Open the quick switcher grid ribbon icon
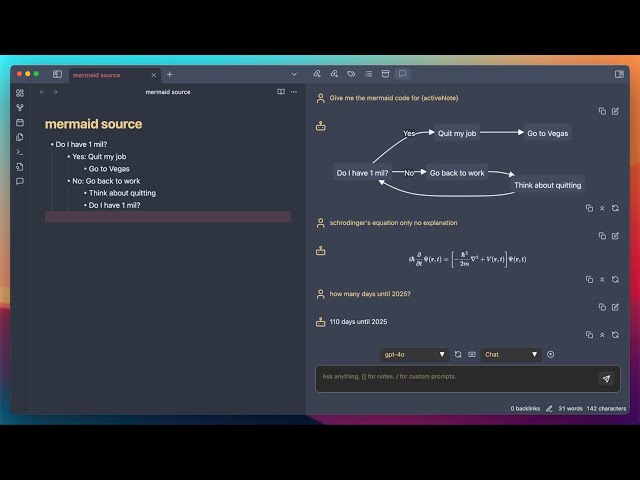640x480 pixels. coord(20,93)
